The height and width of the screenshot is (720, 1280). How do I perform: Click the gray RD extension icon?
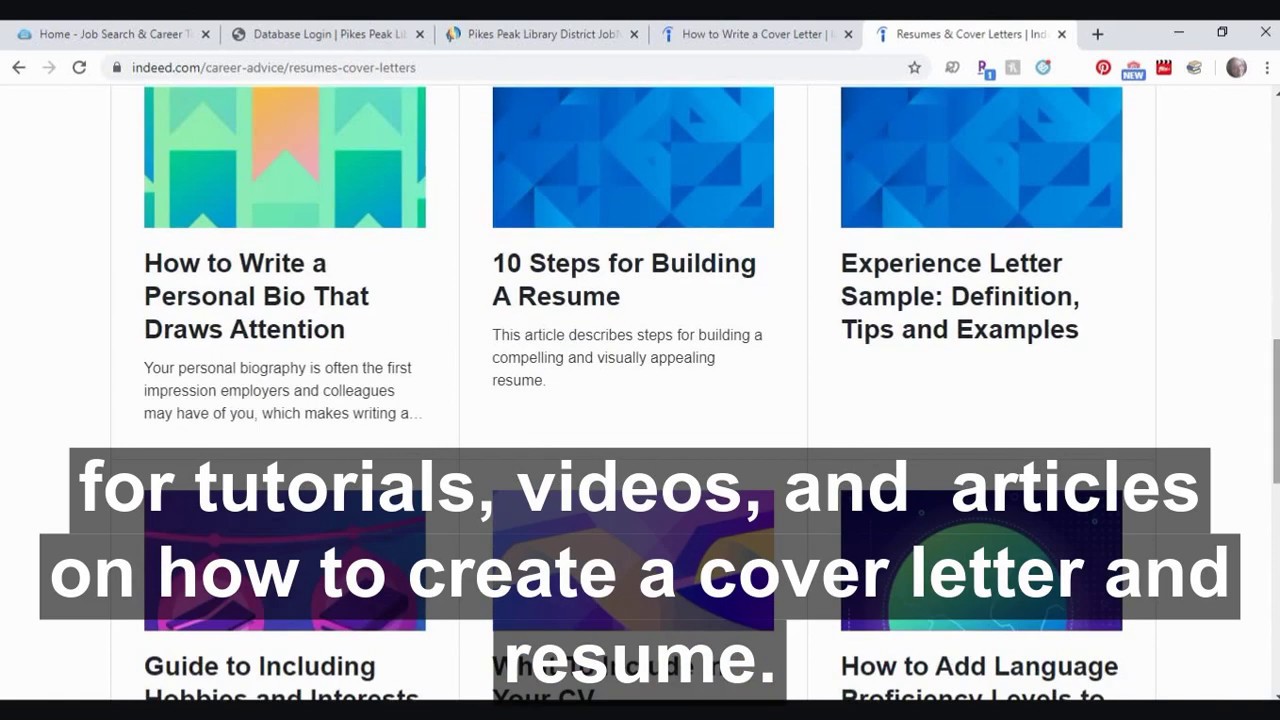point(953,67)
